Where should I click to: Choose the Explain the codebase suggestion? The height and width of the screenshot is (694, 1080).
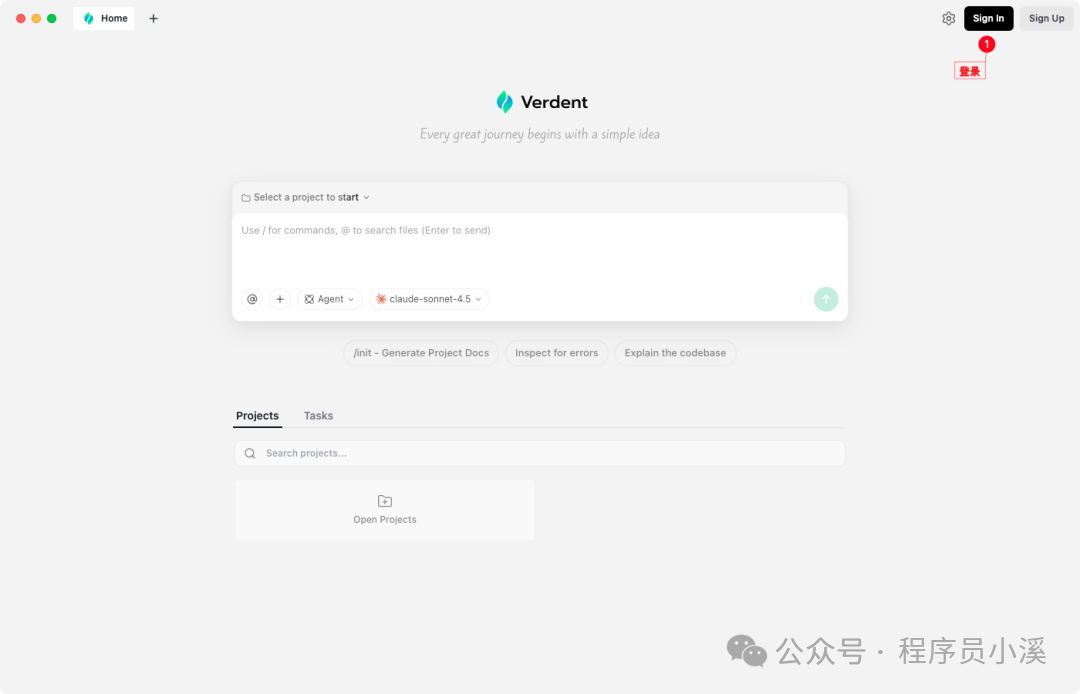tap(675, 353)
